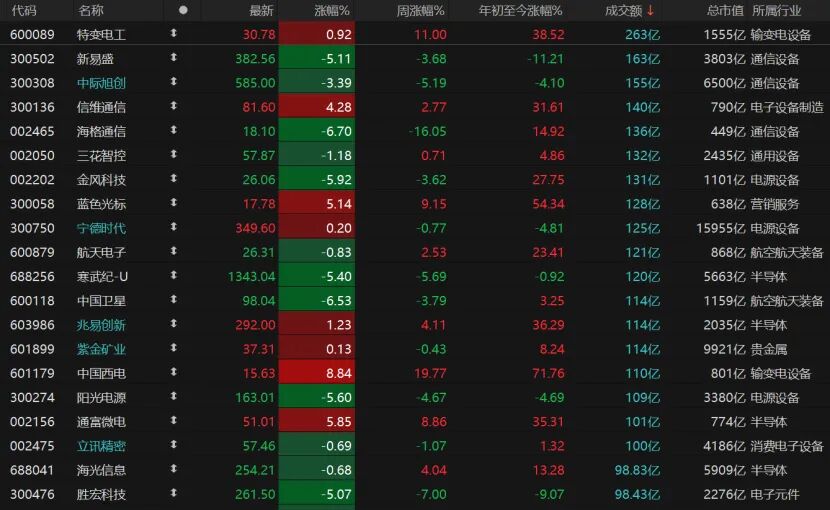Image resolution: width=830 pixels, height=510 pixels.
Task: Open stock 宁德时代 link
Action: [x=101, y=228]
